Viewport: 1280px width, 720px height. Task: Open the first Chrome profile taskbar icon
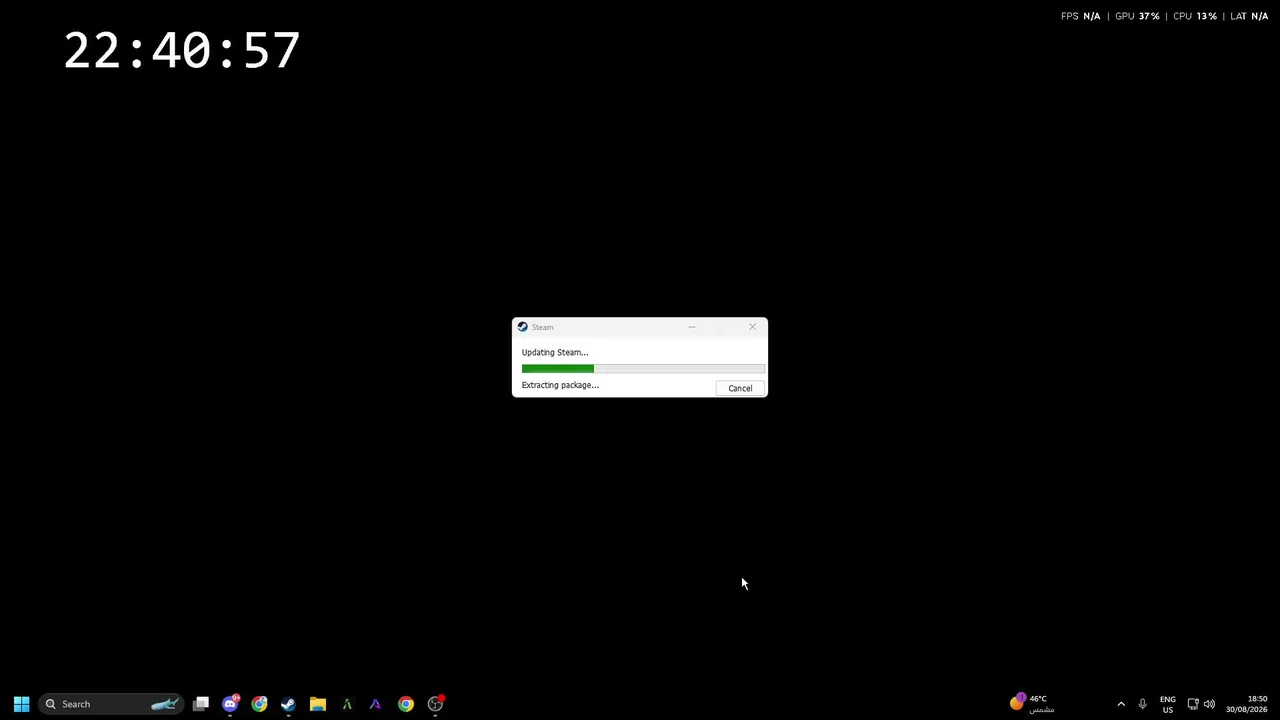pyautogui.click(x=259, y=704)
